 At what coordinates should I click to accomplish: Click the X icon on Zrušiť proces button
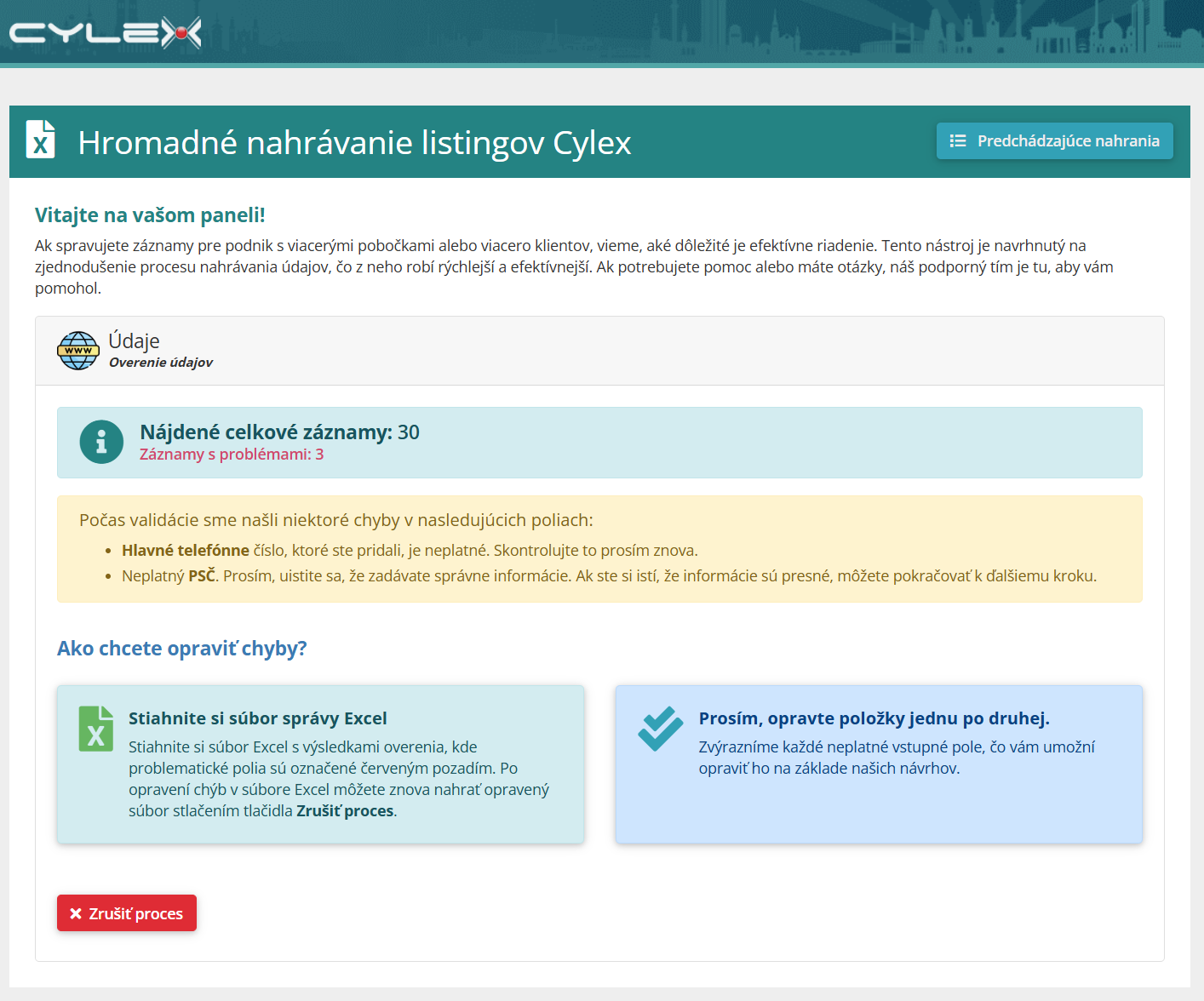click(76, 913)
